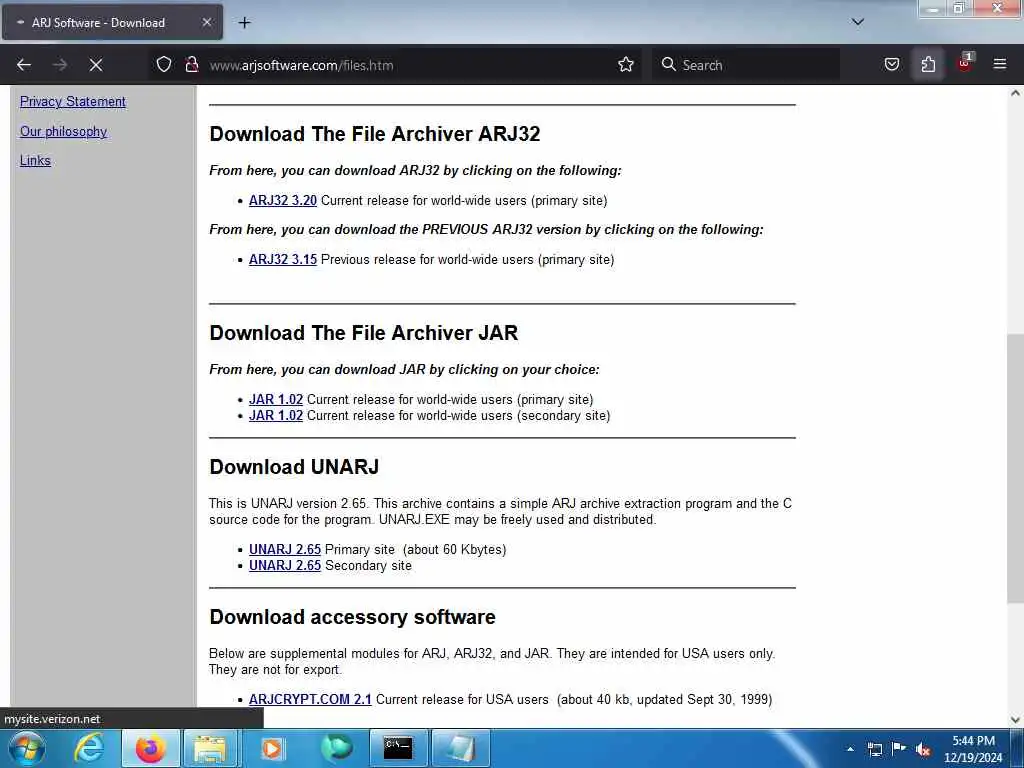This screenshot has height=768, width=1024.
Task: Close the ARJ Software - Download tab
Action: click(206, 22)
